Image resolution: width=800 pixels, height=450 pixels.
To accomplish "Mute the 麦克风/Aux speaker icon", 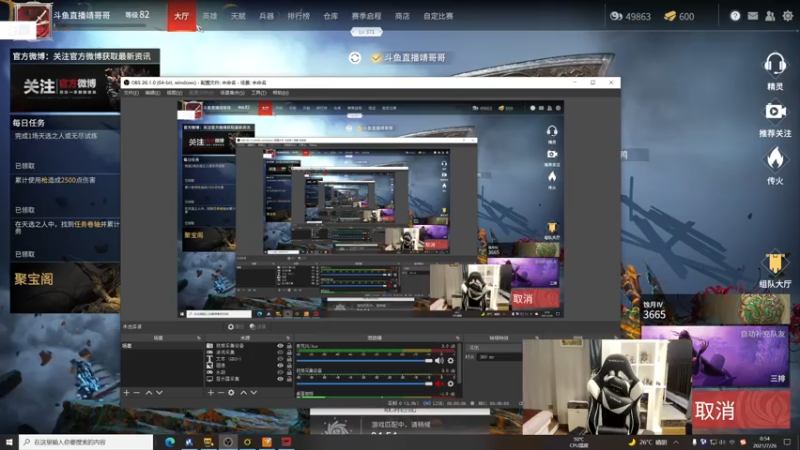I will tap(439, 361).
